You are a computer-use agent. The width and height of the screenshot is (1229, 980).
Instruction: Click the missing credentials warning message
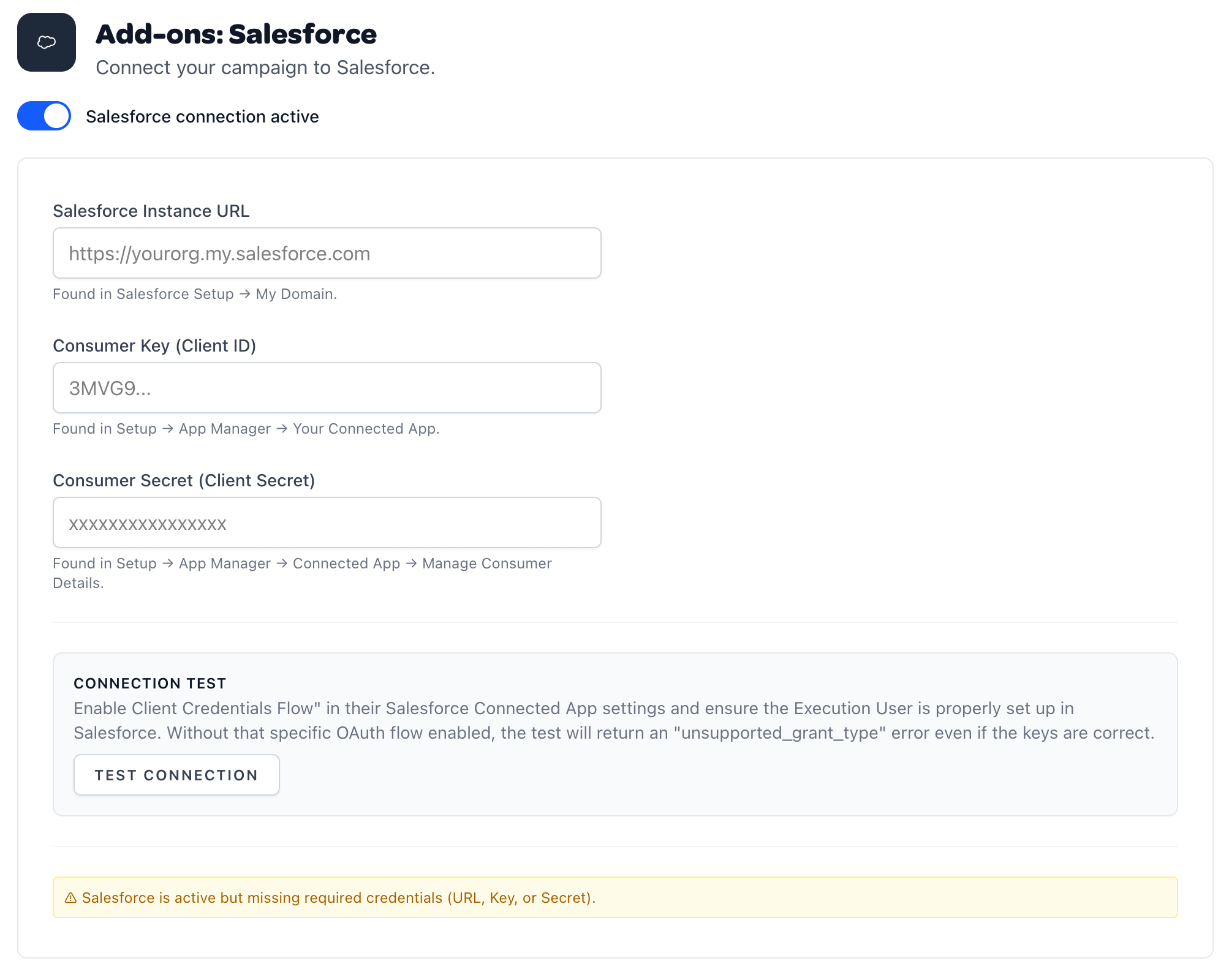pos(339,897)
